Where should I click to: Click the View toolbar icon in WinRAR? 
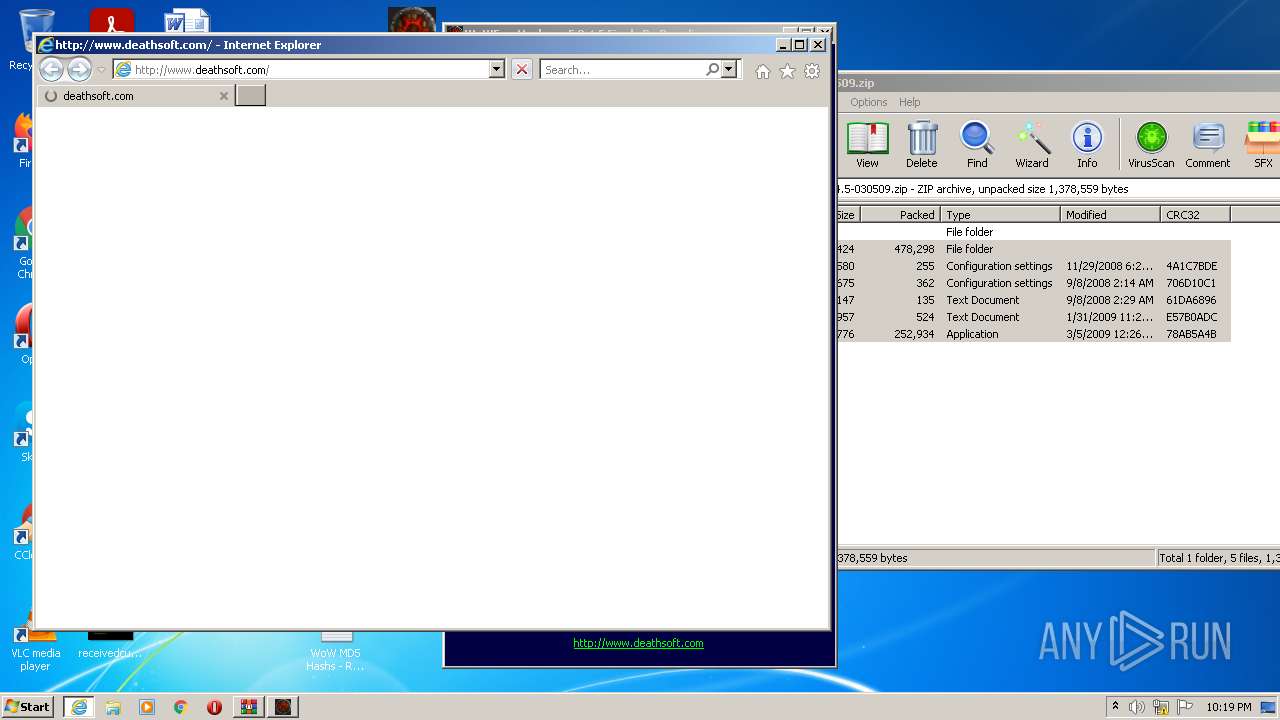click(x=867, y=145)
